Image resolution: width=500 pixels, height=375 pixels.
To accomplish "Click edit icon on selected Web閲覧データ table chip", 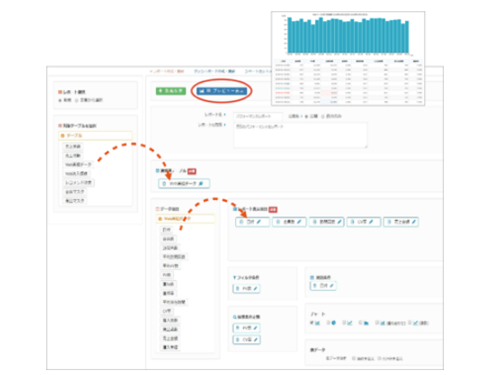I will pyautogui.click(x=201, y=184).
